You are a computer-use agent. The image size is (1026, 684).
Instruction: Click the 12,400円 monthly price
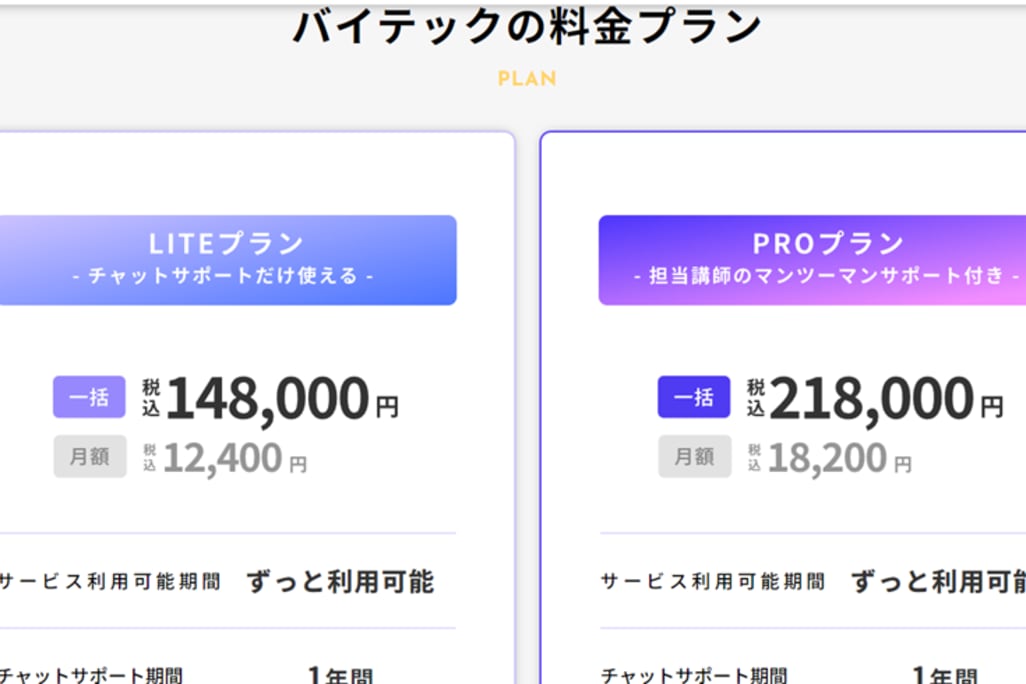click(x=222, y=458)
